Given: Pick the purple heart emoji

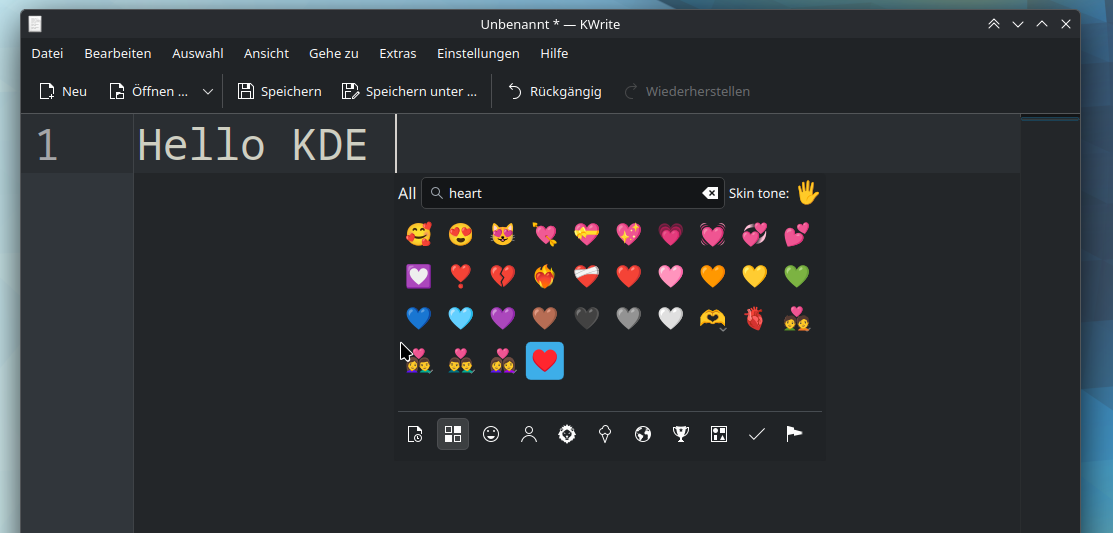Looking at the screenshot, I should point(503,319).
